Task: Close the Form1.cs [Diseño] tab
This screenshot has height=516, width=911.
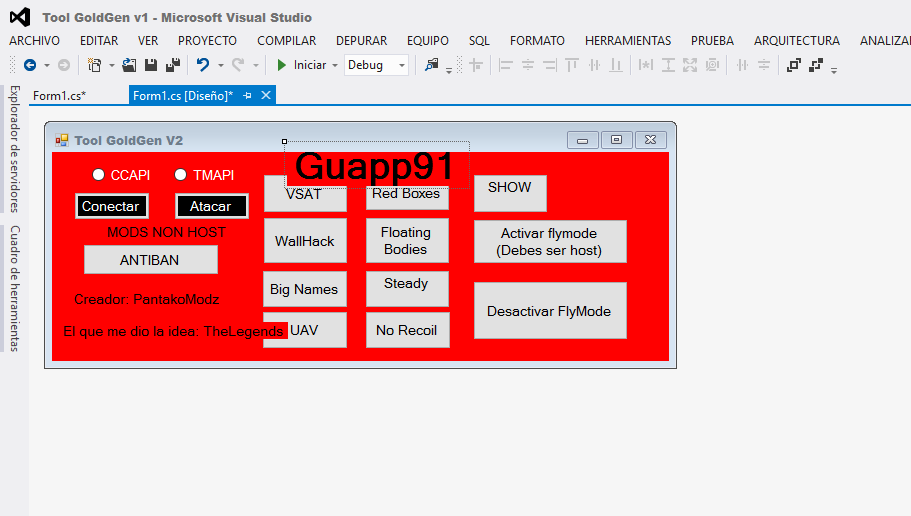Action: click(266, 95)
